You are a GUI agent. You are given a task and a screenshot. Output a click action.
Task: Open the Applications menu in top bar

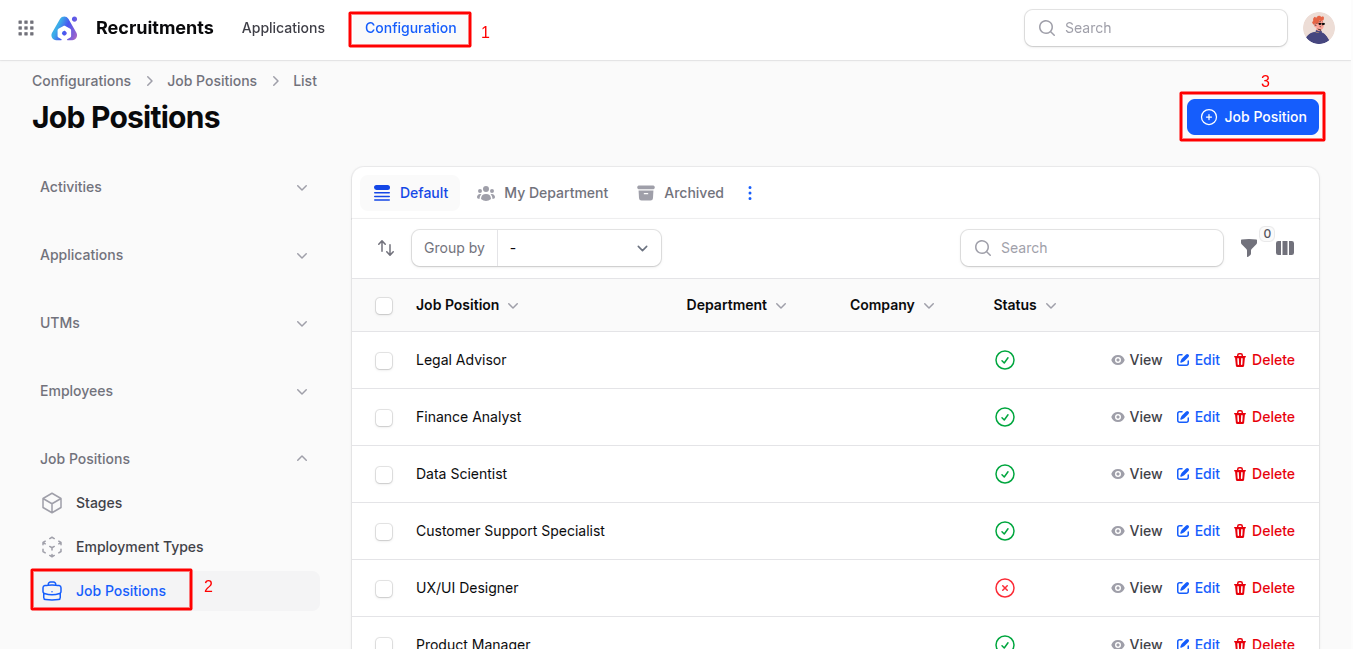[x=283, y=28]
